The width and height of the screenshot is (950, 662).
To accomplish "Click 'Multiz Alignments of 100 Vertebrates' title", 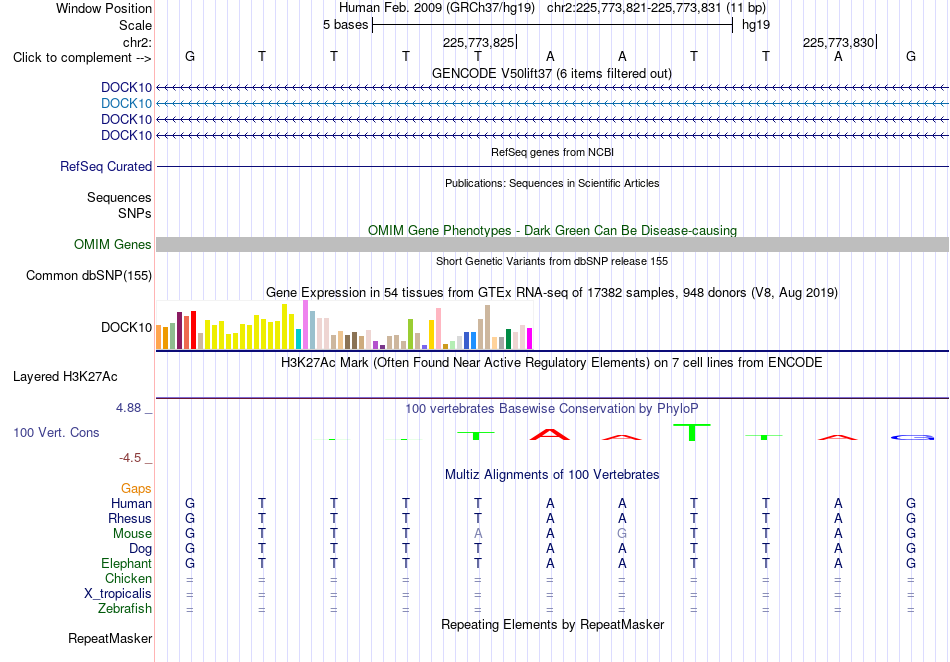I will click(x=552, y=474).
